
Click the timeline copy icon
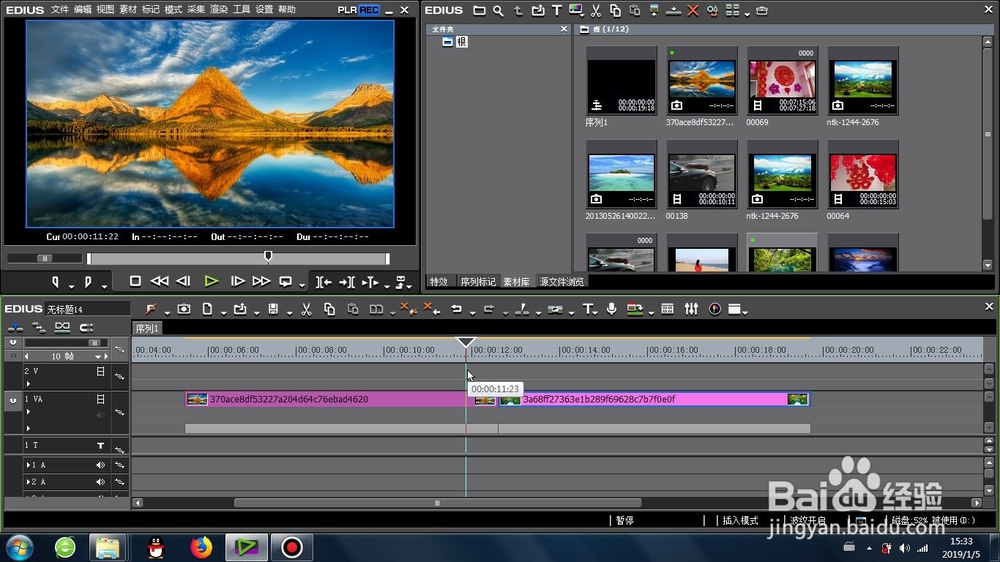pyautogui.click(x=329, y=309)
